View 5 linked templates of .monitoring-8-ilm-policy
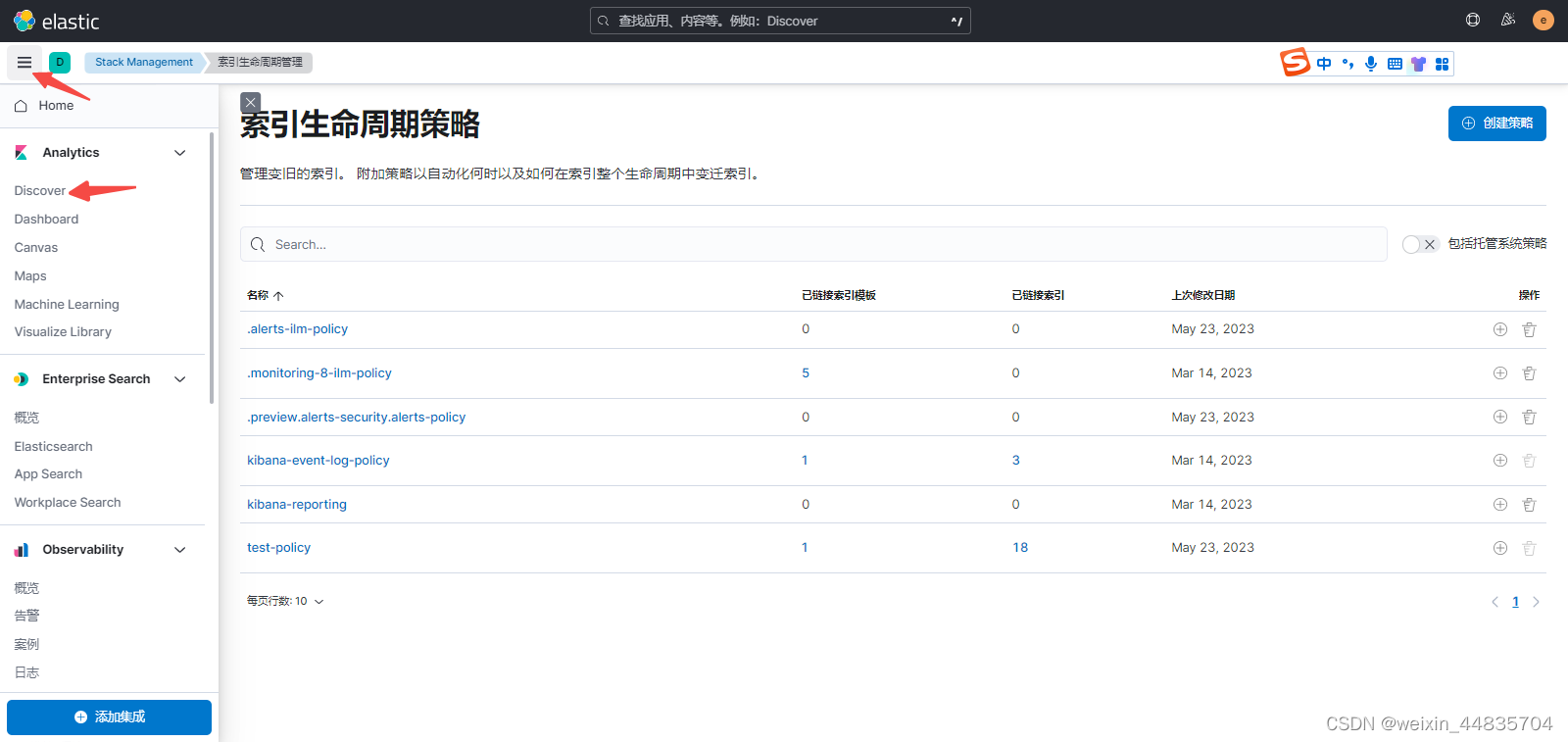Screen dimensions: 1568x742 tap(806, 373)
